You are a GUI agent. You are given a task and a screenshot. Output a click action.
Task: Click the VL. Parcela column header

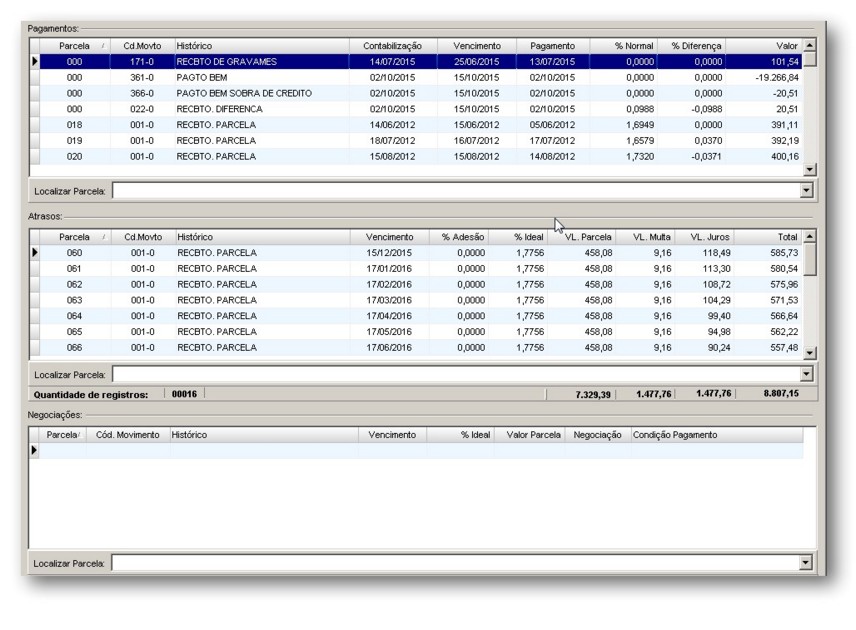click(x=582, y=237)
